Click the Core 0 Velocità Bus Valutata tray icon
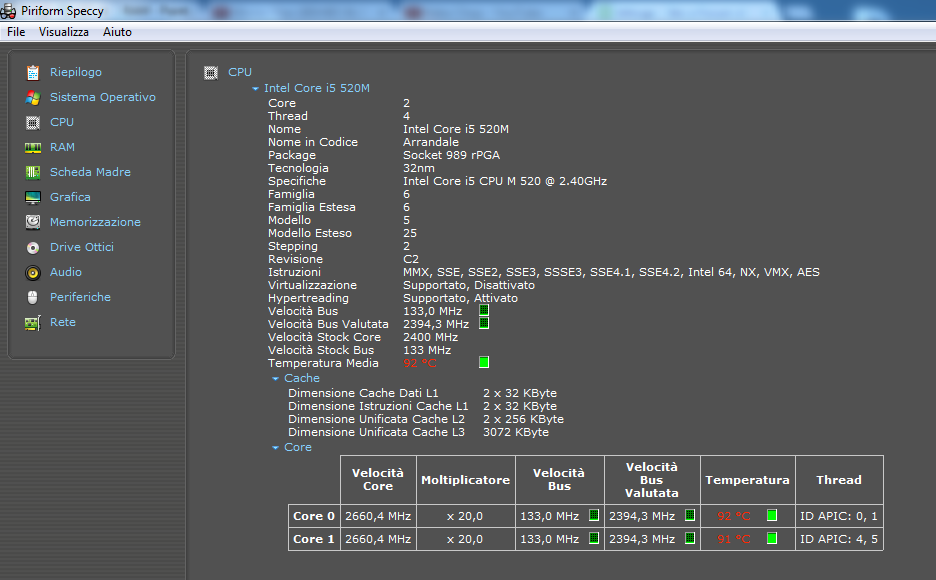 [690, 515]
